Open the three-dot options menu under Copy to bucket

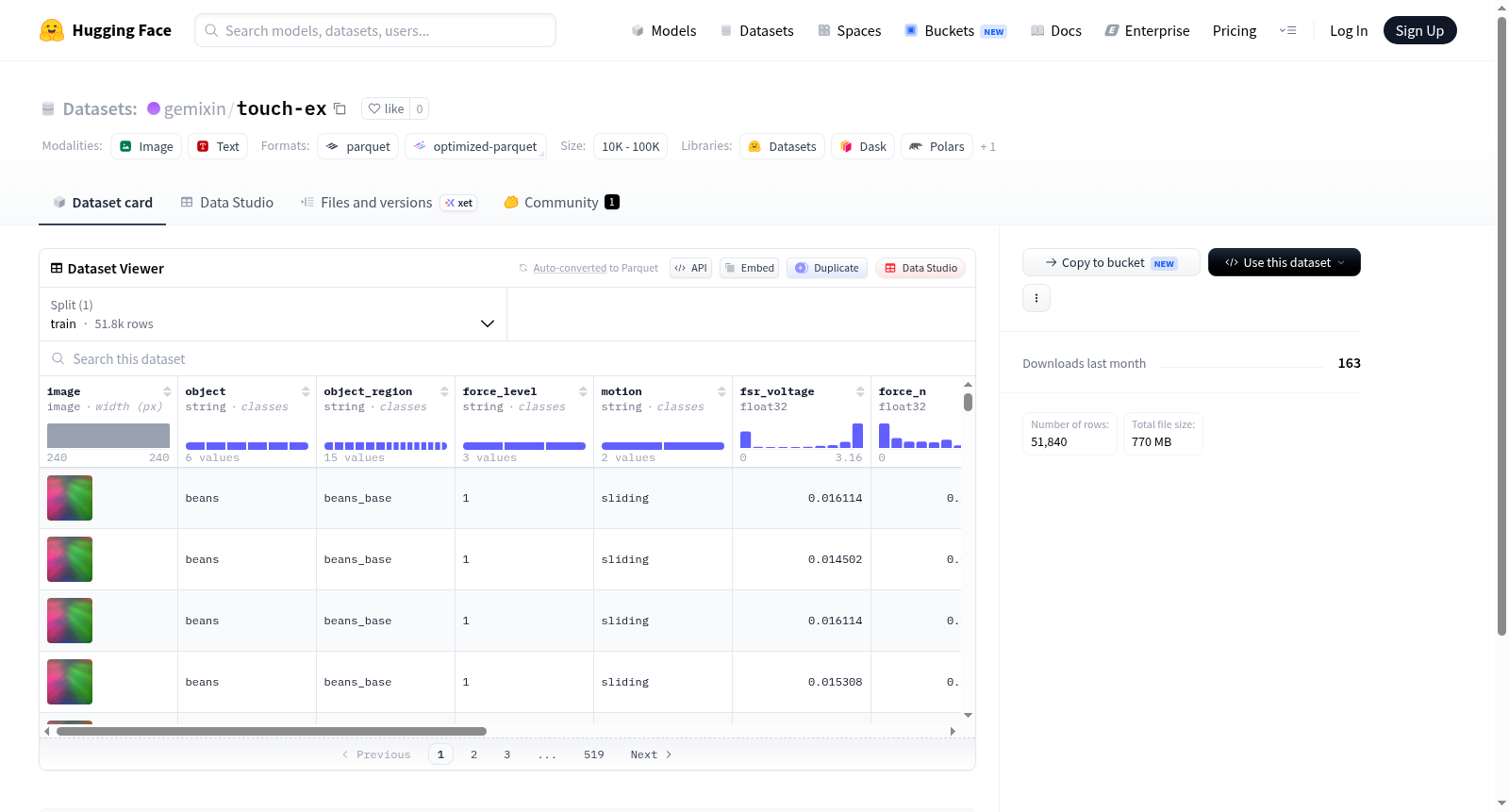tap(1036, 298)
